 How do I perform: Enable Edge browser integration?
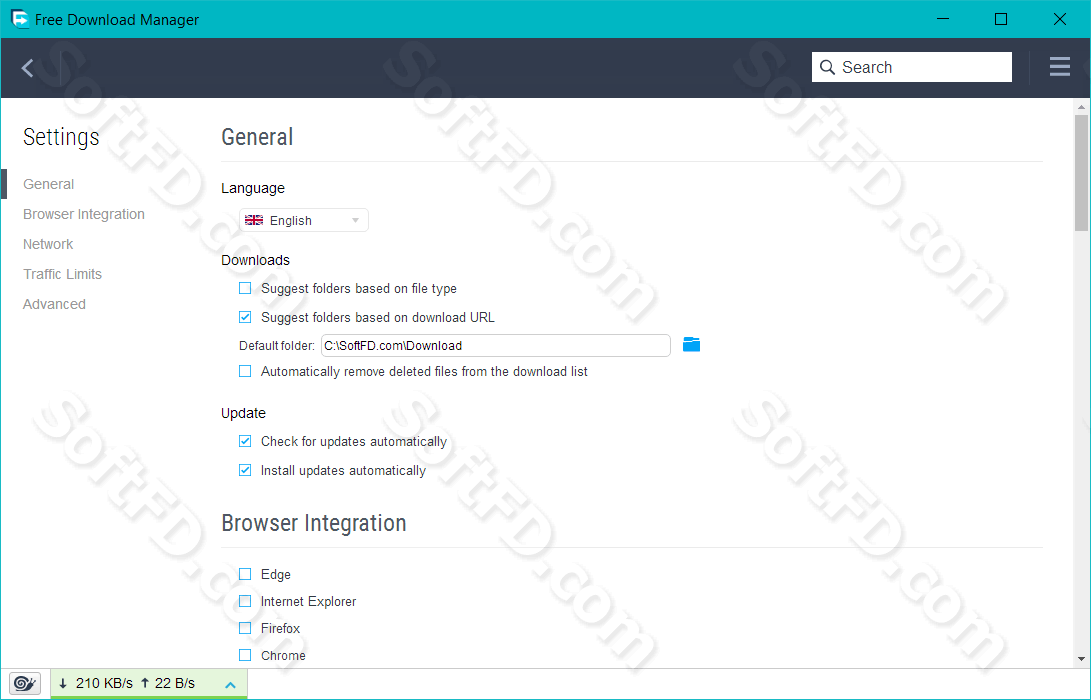click(x=245, y=574)
